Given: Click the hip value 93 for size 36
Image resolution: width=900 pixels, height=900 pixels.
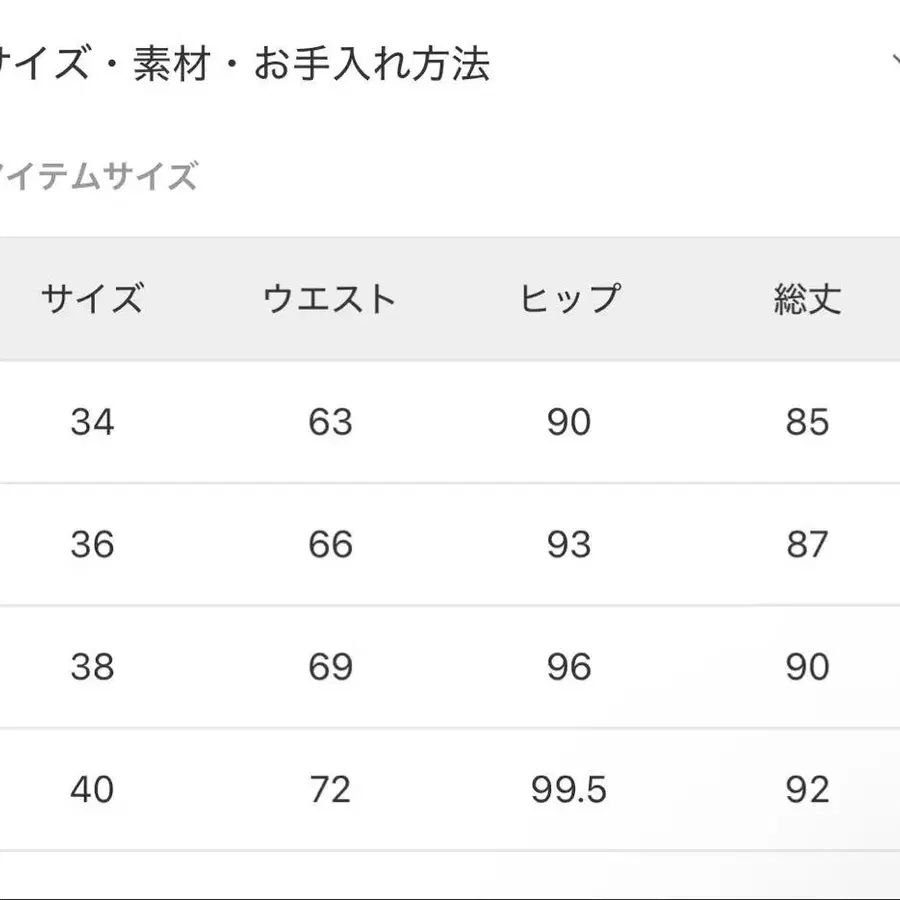Looking at the screenshot, I should [570, 545].
